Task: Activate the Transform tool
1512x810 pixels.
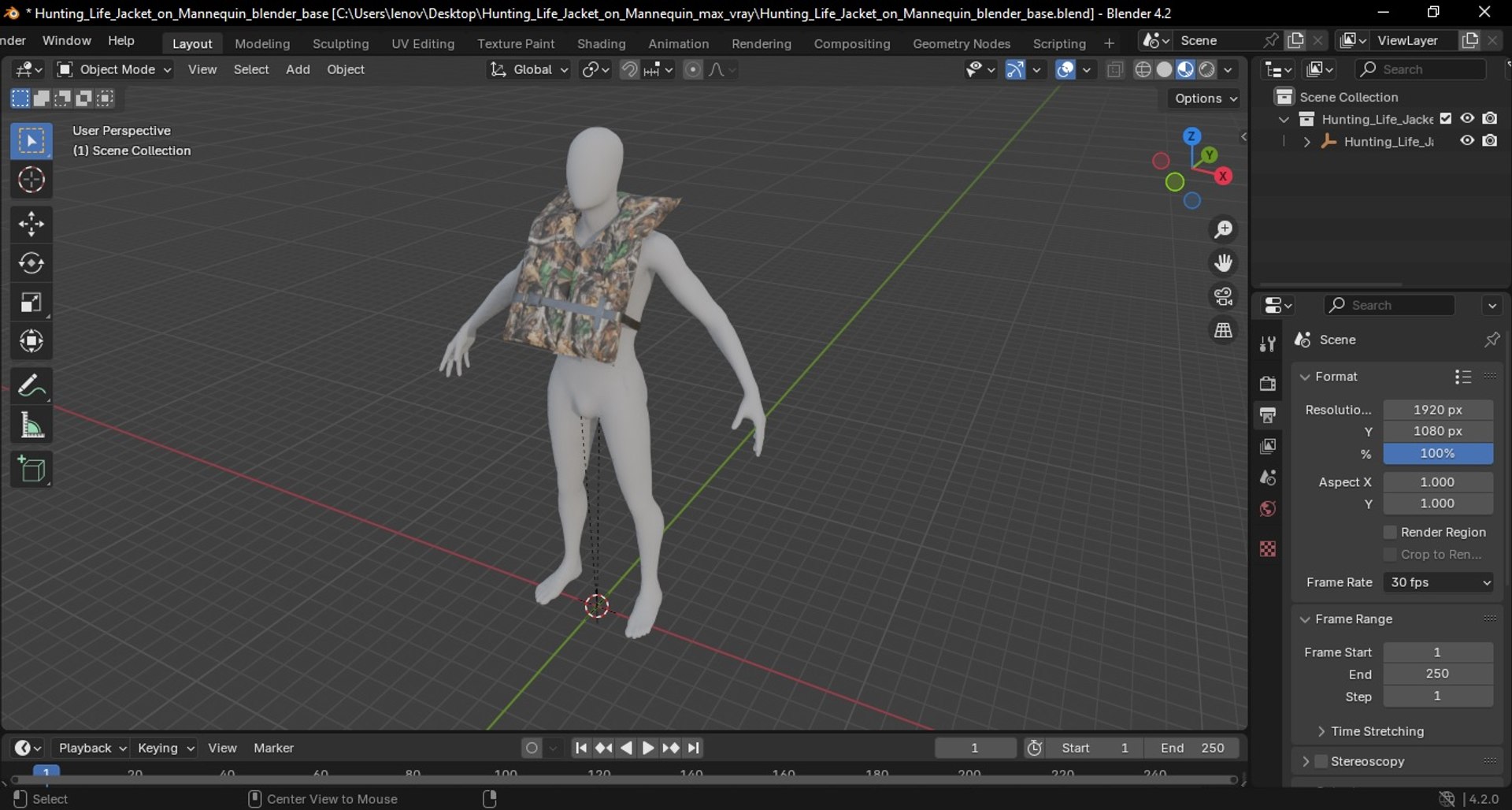Action: tap(31, 341)
